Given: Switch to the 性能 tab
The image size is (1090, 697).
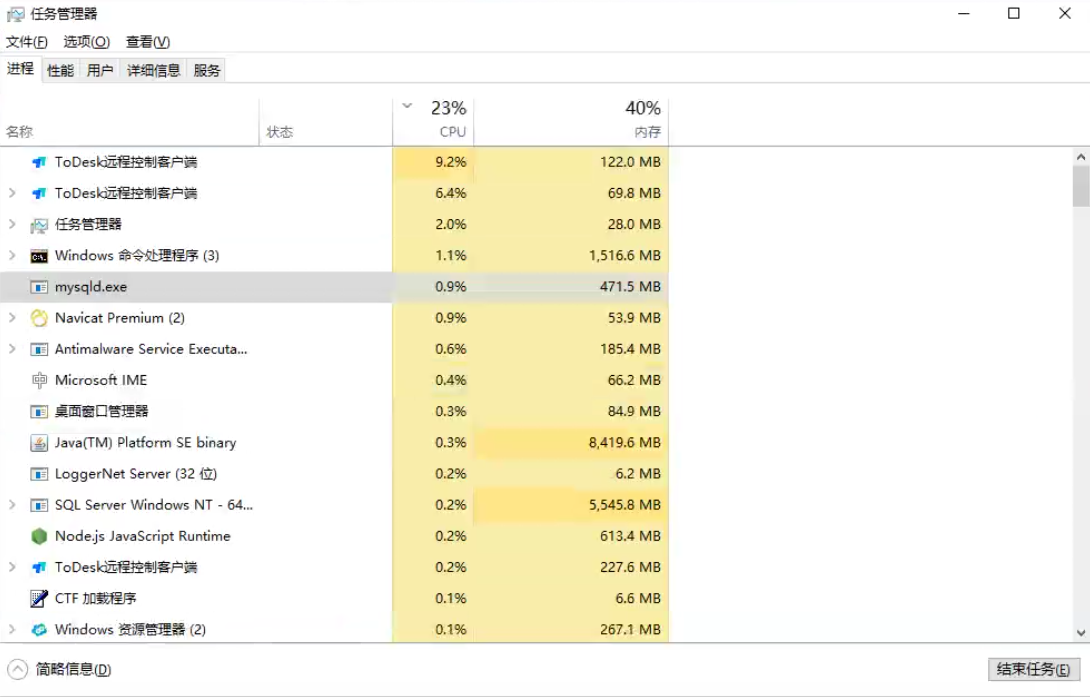Looking at the screenshot, I should pos(60,70).
